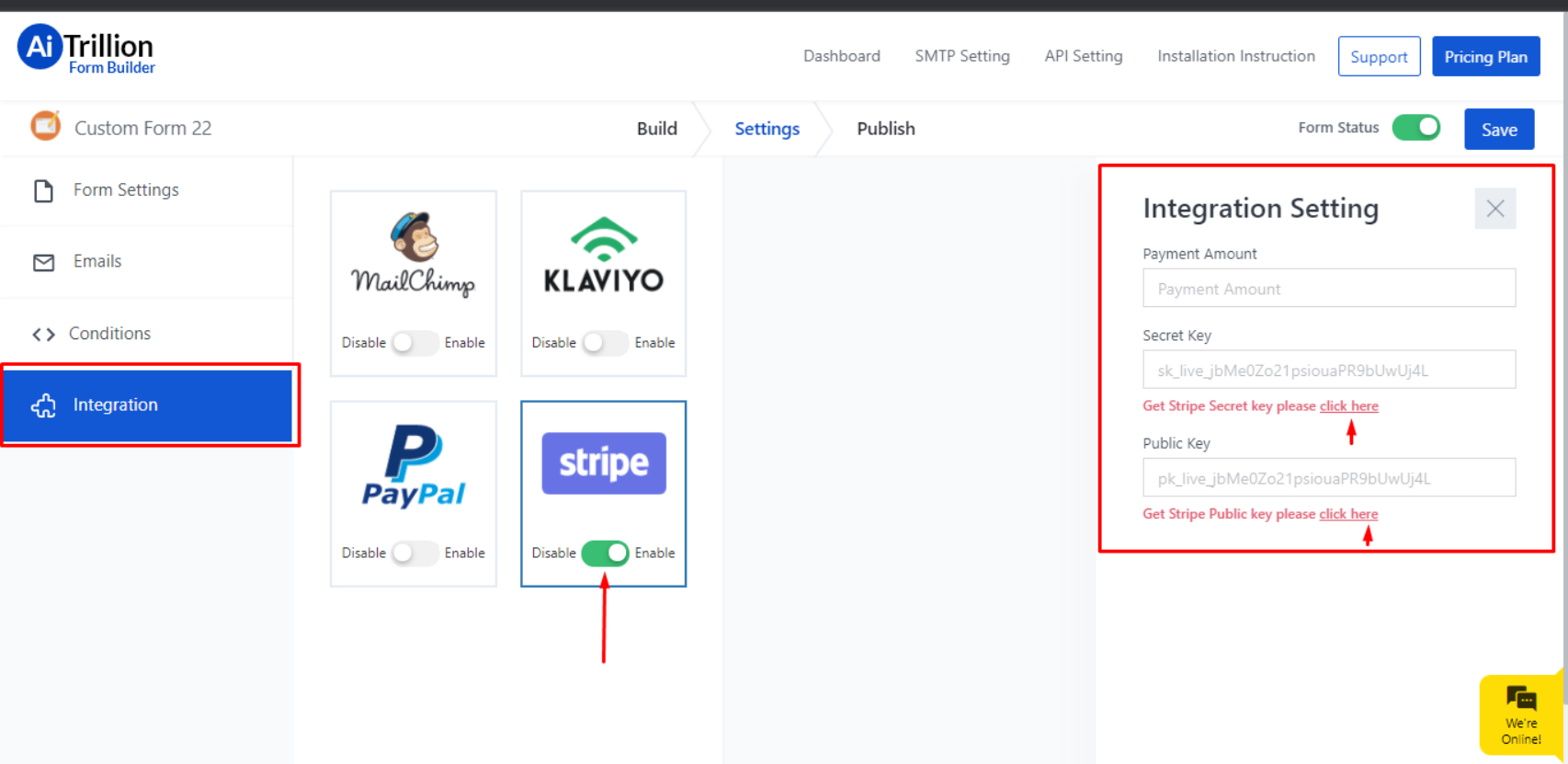Disable the Stripe integration toggle

coord(605,553)
